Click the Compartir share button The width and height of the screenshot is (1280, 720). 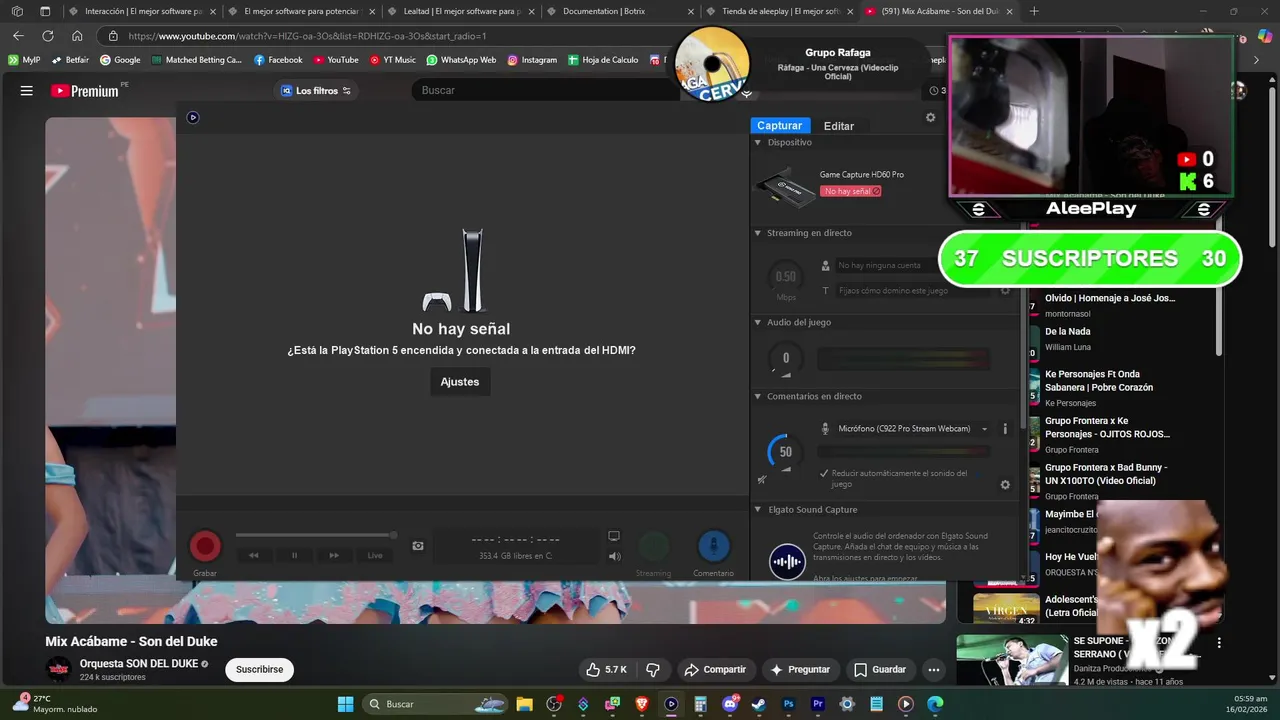coord(714,670)
